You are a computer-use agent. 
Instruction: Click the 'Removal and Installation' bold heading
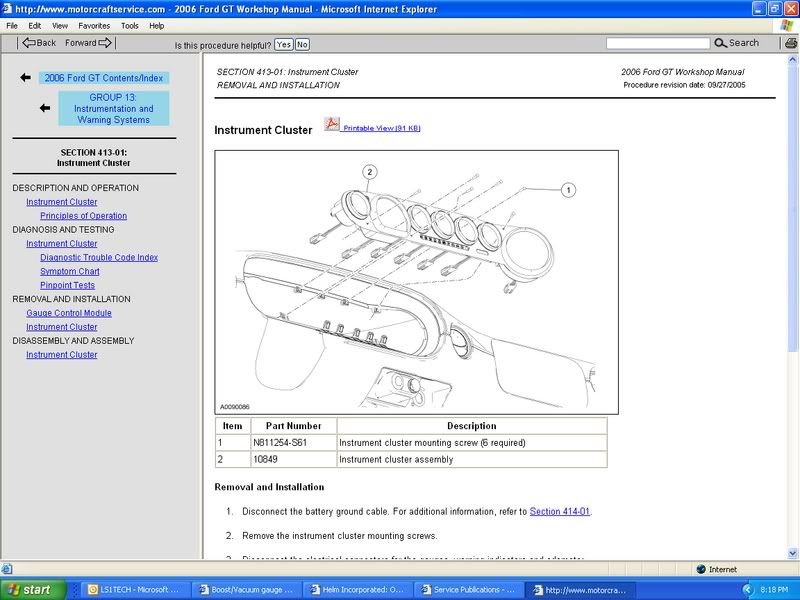point(269,487)
